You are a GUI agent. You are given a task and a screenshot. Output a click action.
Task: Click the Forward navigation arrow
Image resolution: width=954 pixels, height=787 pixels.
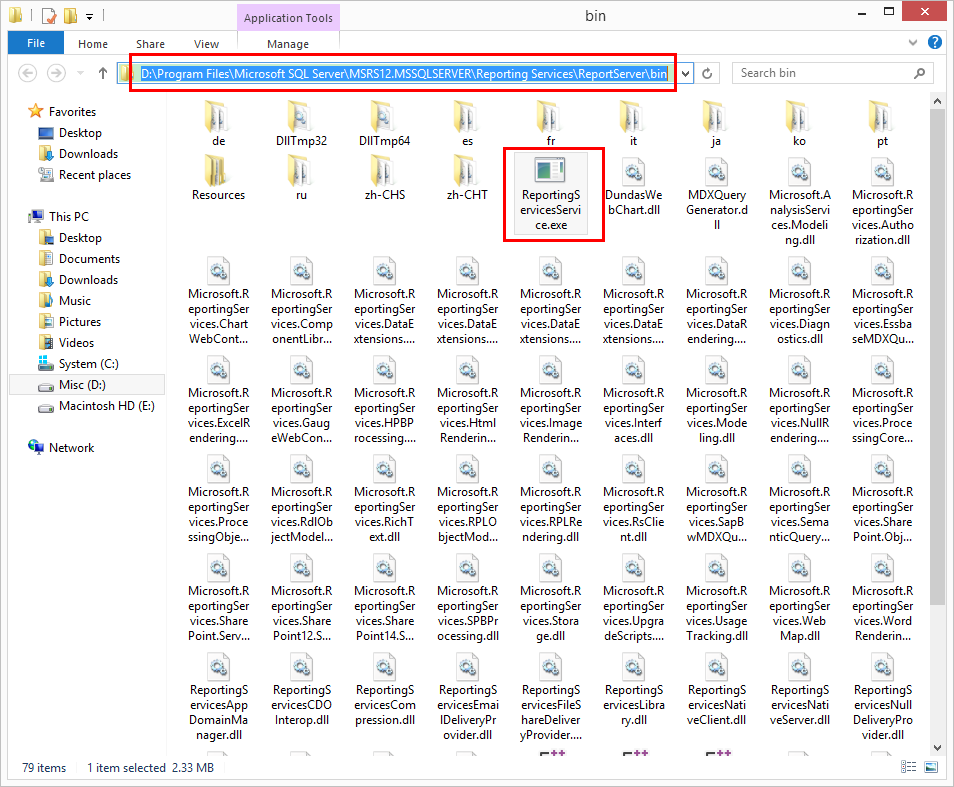point(57,74)
